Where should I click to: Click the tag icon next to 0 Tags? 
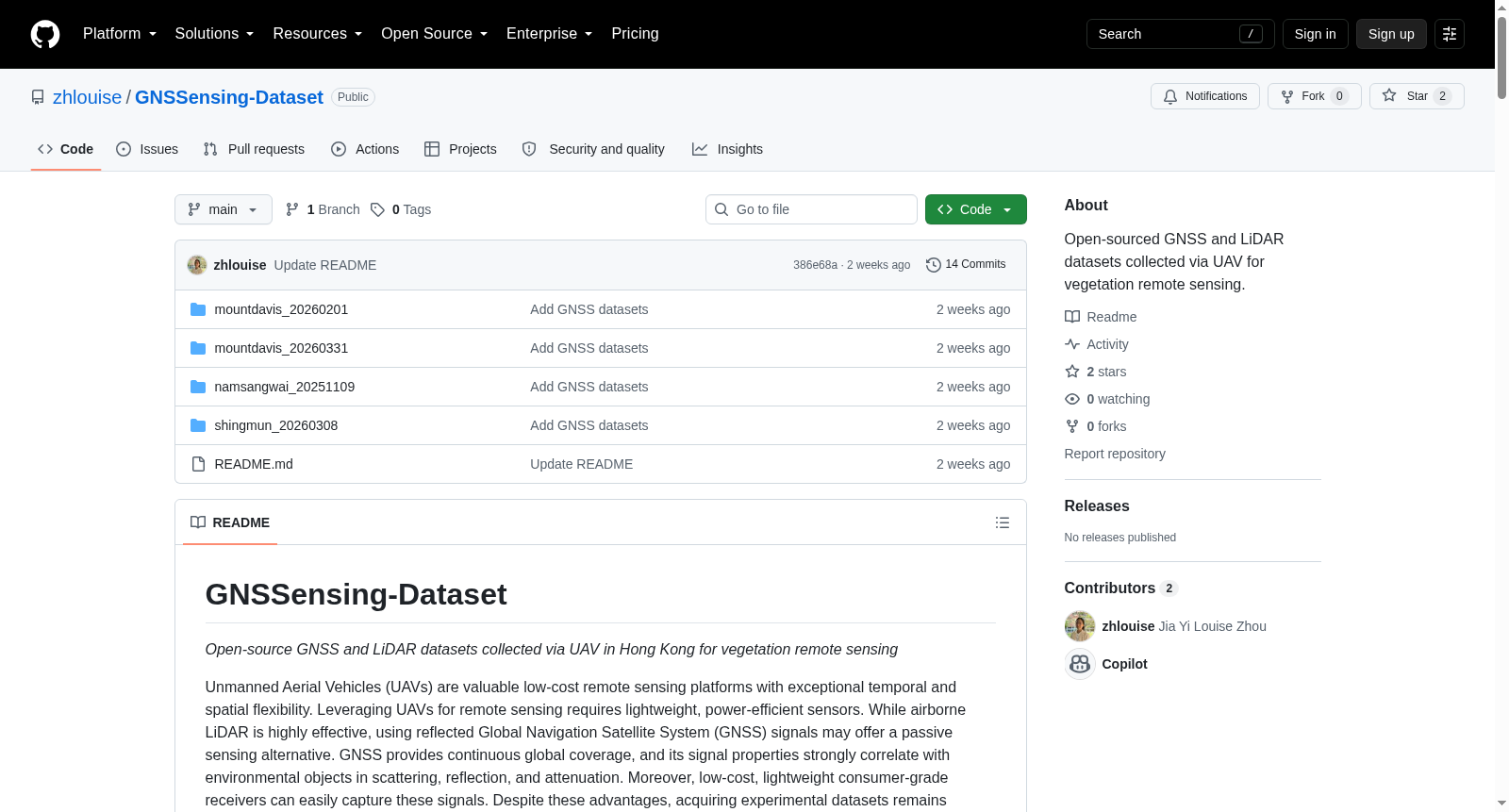[x=377, y=209]
